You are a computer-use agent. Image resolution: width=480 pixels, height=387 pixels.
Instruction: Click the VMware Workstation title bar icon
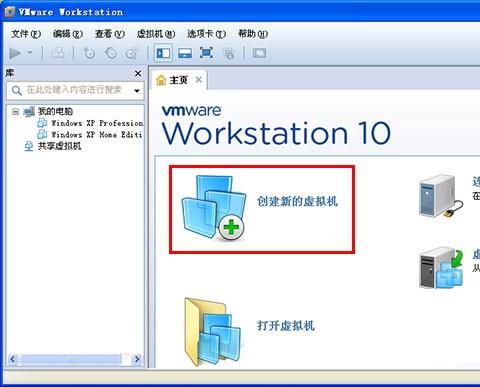9,12
